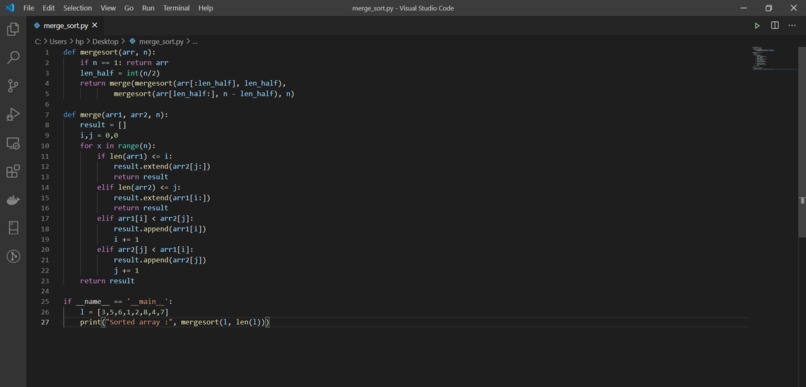The height and width of the screenshot is (387, 806).
Task: Click the hp breadcrumb segment
Action: pos(80,42)
